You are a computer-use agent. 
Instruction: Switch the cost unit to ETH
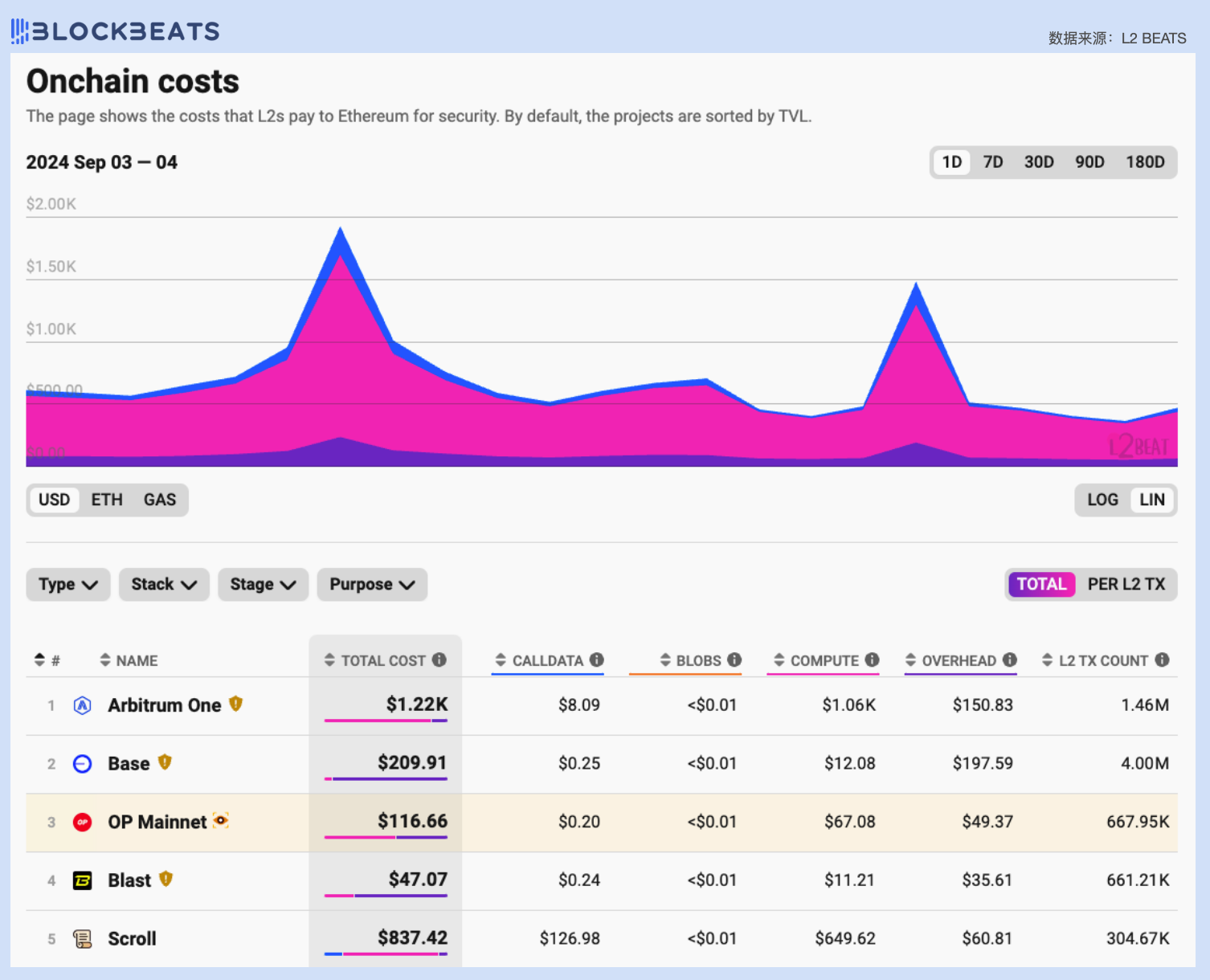coord(107,500)
